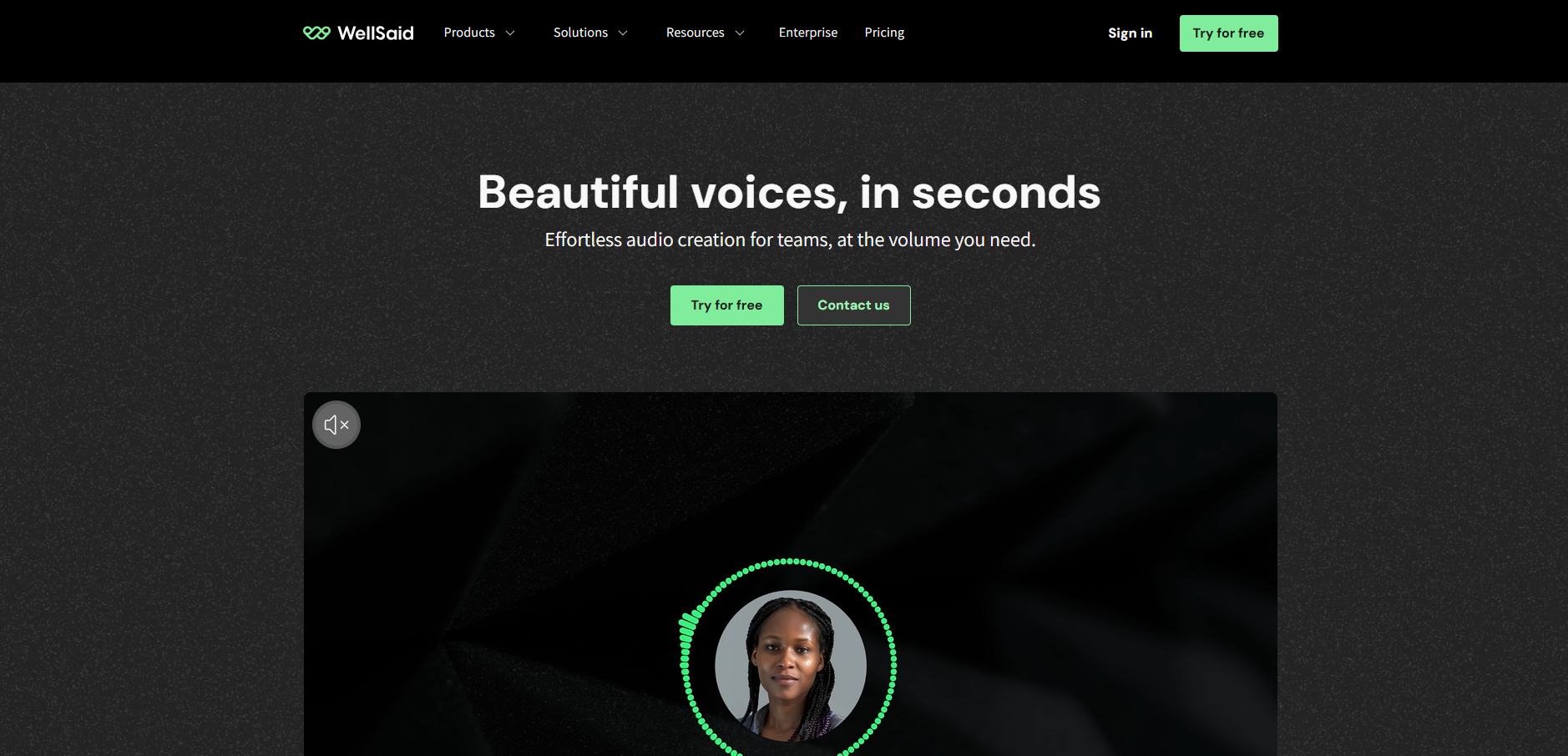Open the Products menu
The image size is (1568, 756).
point(469,33)
